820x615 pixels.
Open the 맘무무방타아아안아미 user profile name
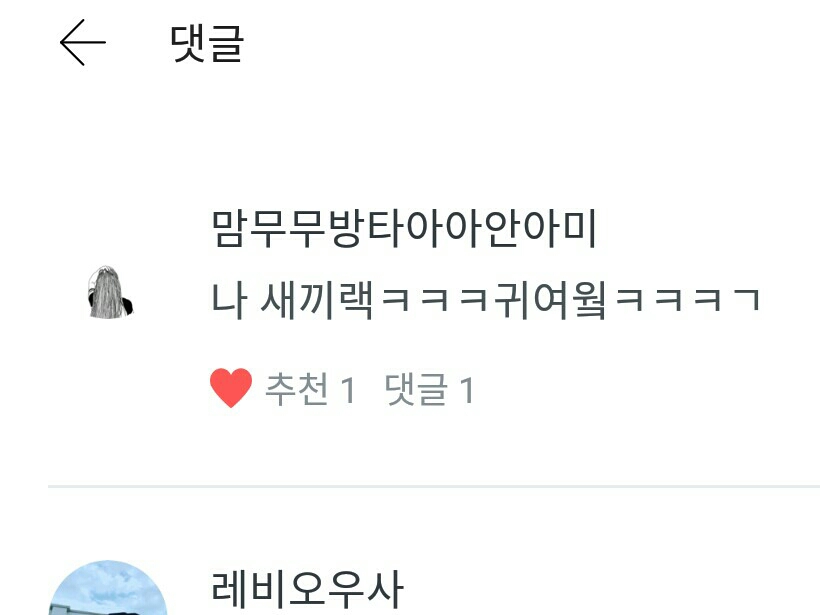coord(404,229)
